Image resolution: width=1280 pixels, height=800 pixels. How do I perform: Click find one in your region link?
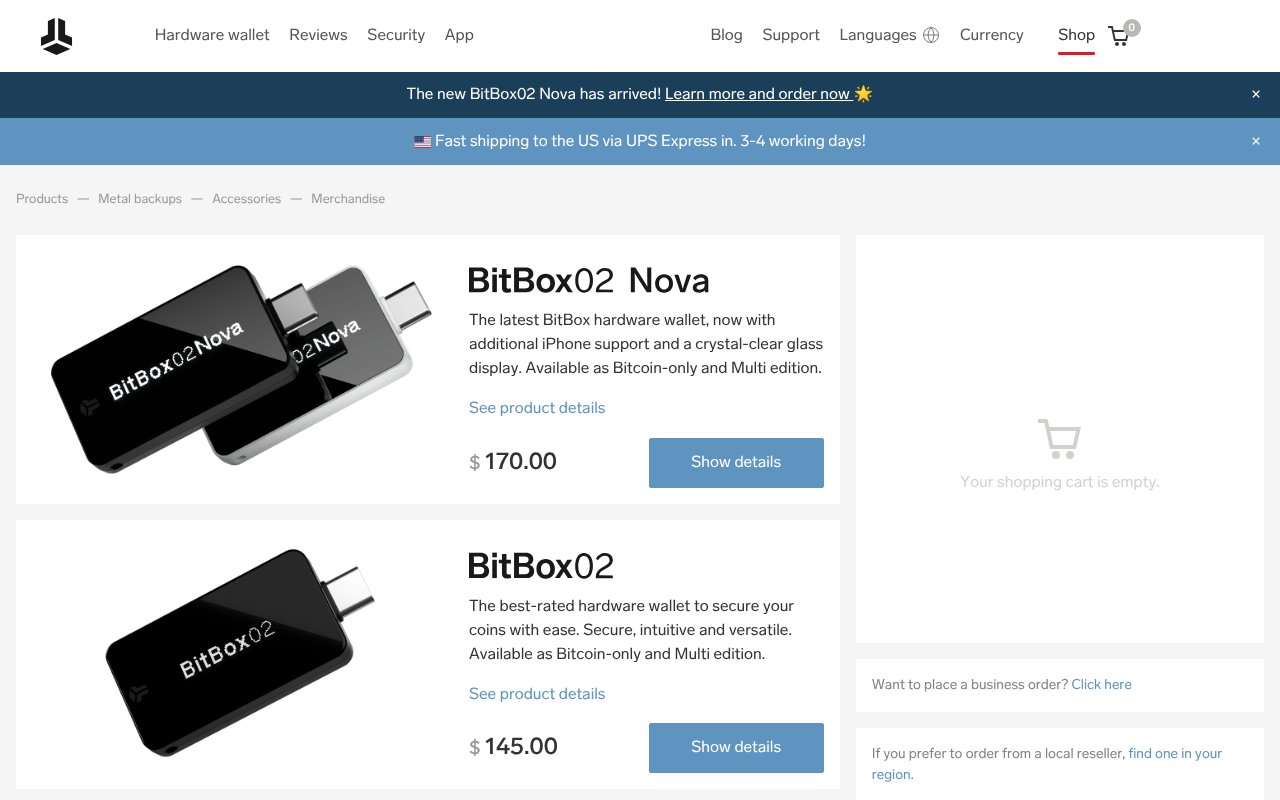point(1175,753)
